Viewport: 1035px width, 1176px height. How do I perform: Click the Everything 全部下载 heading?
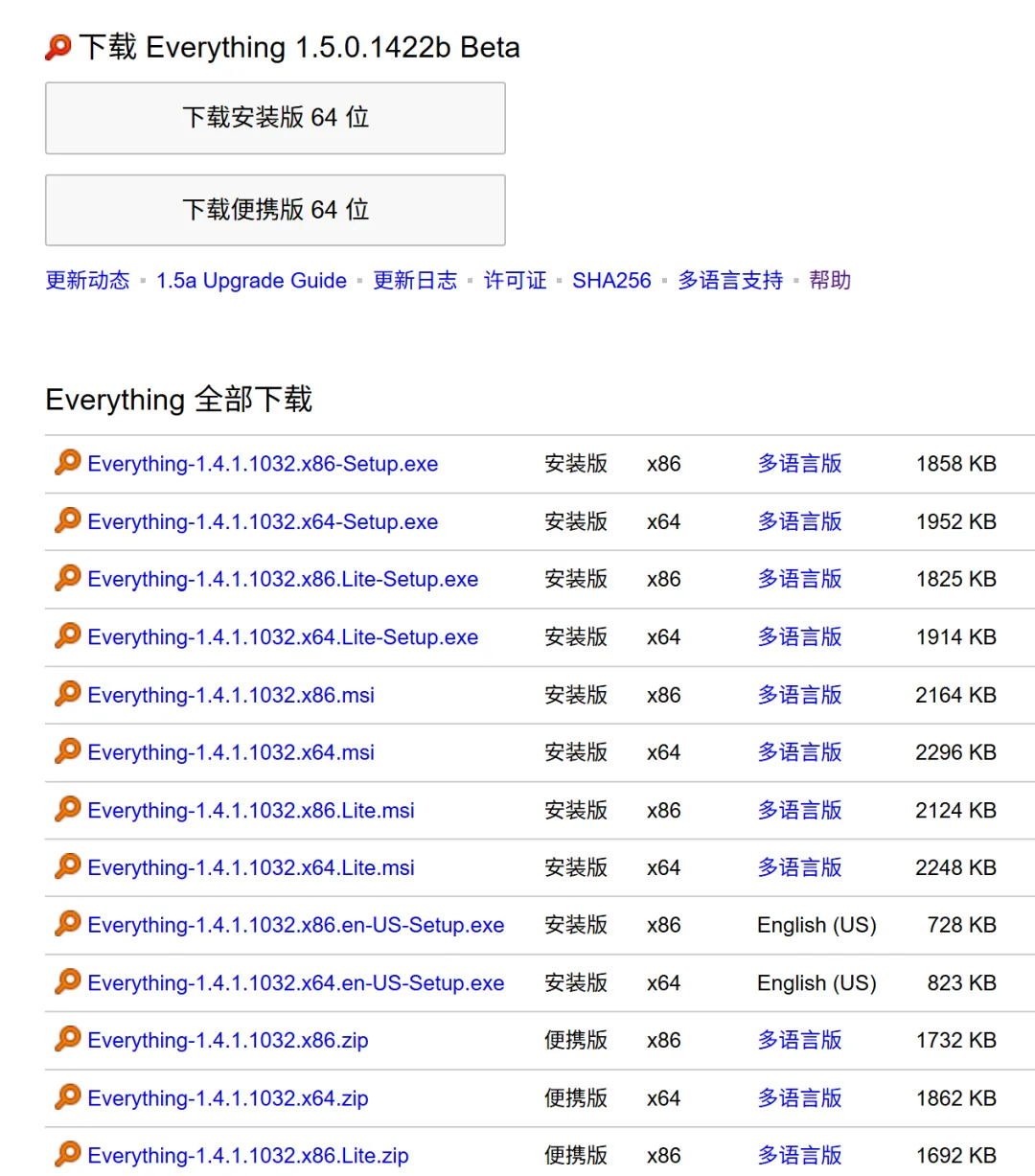(x=179, y=399)
